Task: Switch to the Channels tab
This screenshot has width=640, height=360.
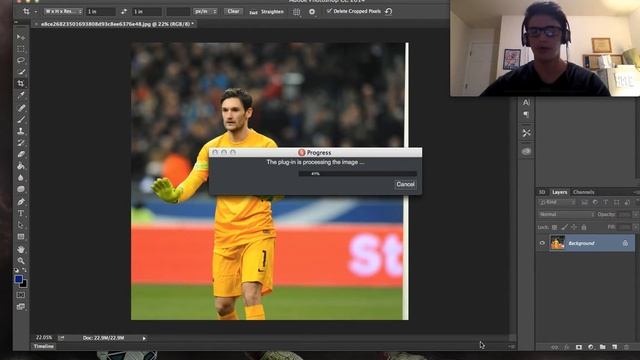Action: [x=584, y=192]
